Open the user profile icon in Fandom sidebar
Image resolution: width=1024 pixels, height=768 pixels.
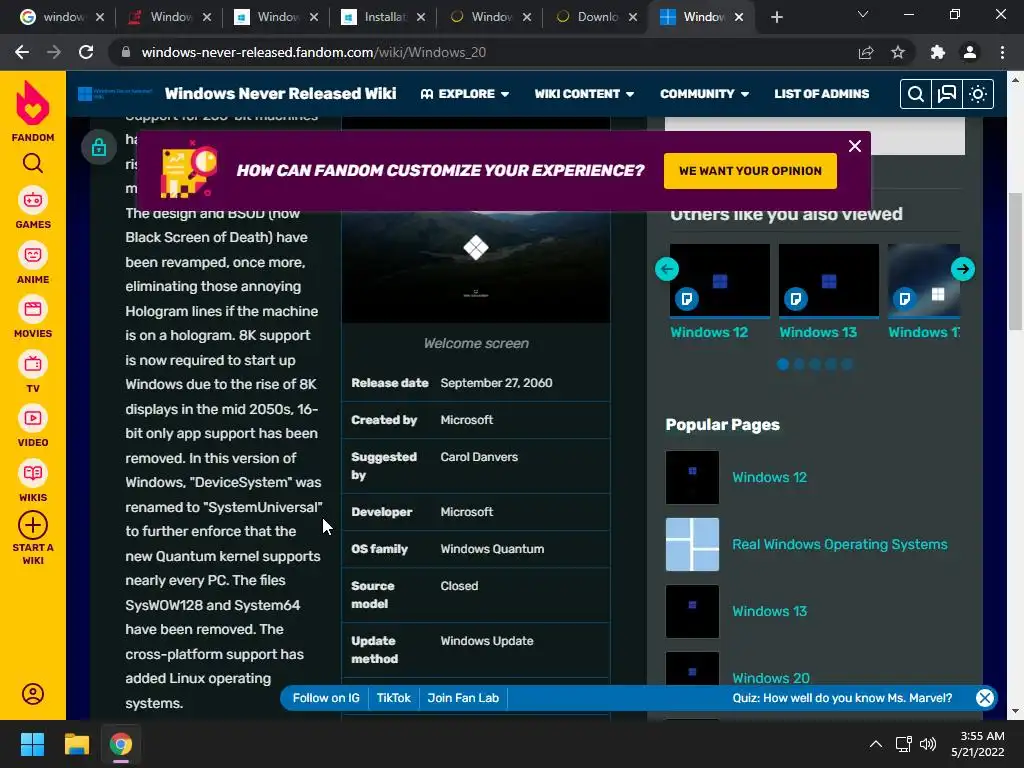pos(33,694)
